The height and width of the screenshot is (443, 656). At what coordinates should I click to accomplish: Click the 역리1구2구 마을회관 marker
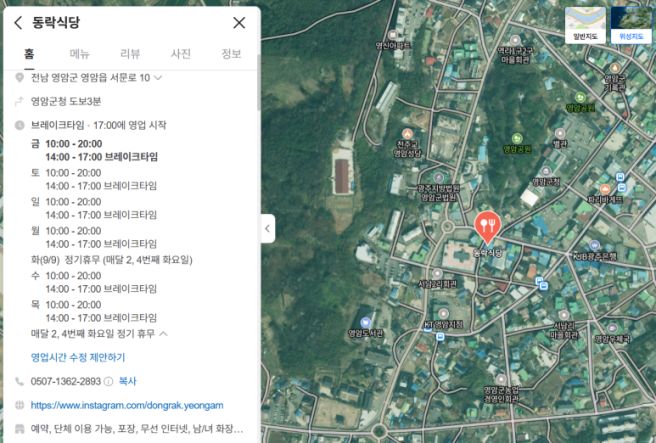click(x=515, y=41)
